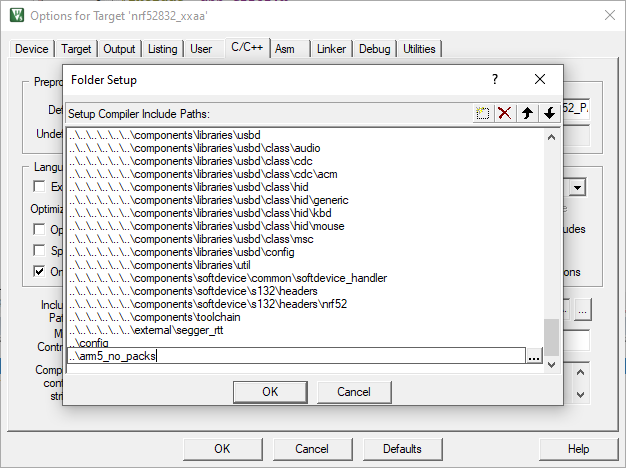Delete the selected include path
The width and height of the screenshot is (626, 468).
point(505,113)
